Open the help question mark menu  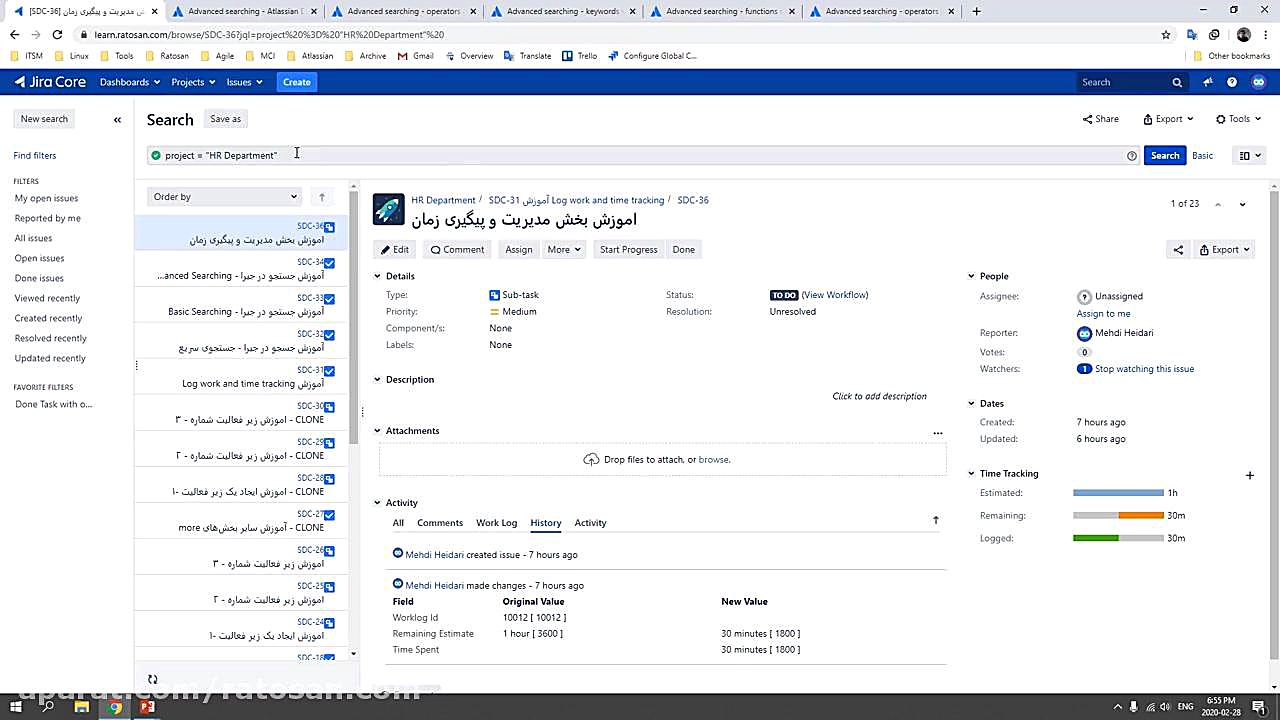(1232, 82)
